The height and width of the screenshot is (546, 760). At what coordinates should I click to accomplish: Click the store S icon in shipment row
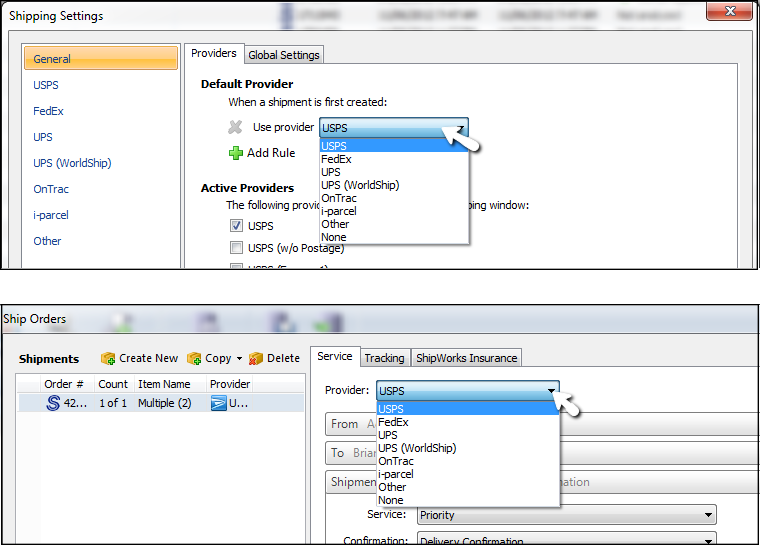tap(53, 403)
